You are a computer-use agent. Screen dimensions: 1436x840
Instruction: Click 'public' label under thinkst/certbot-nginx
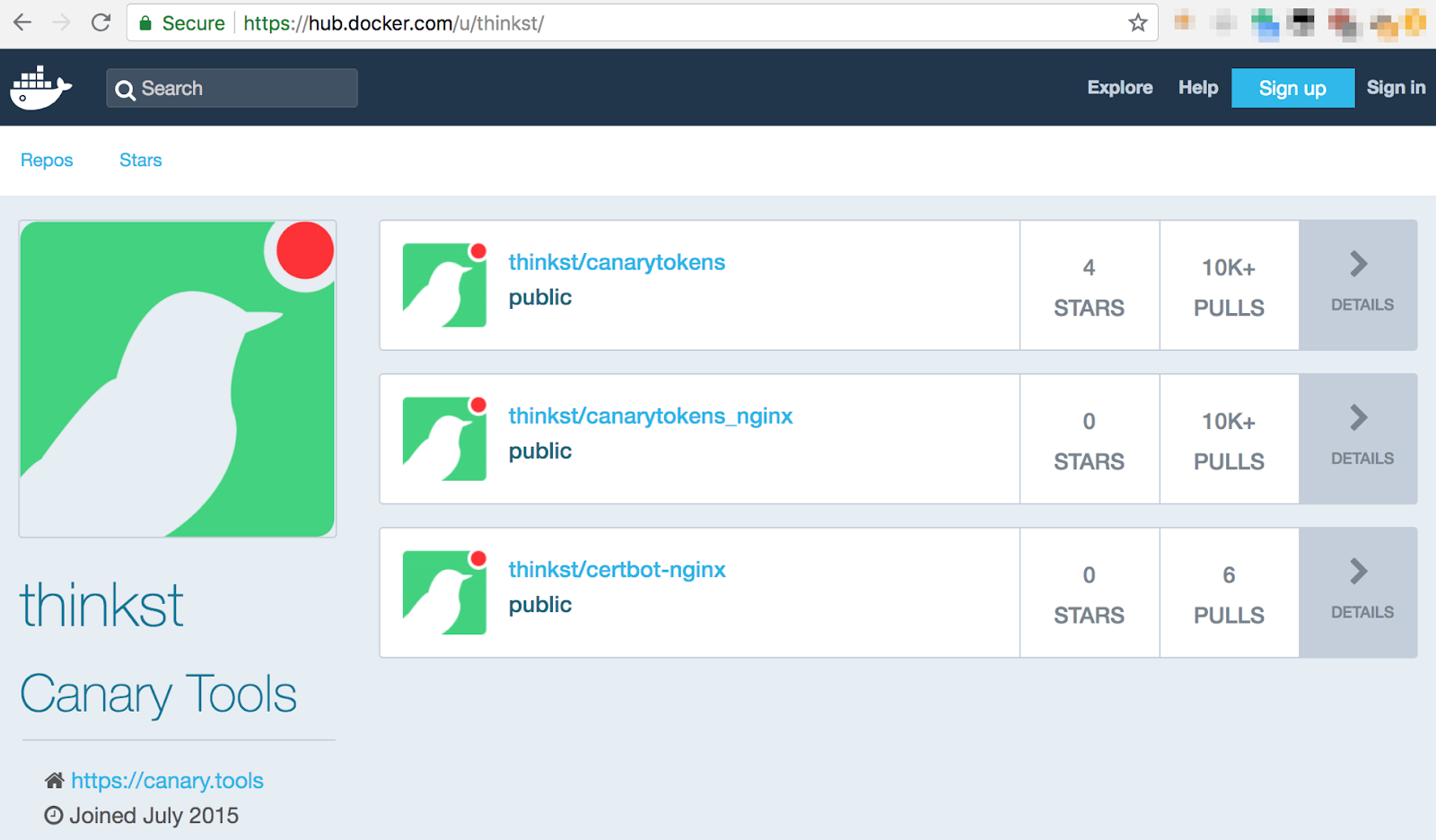point(540,605)
